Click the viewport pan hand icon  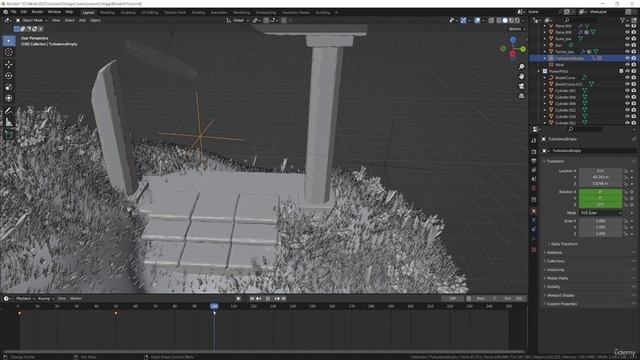521,76
